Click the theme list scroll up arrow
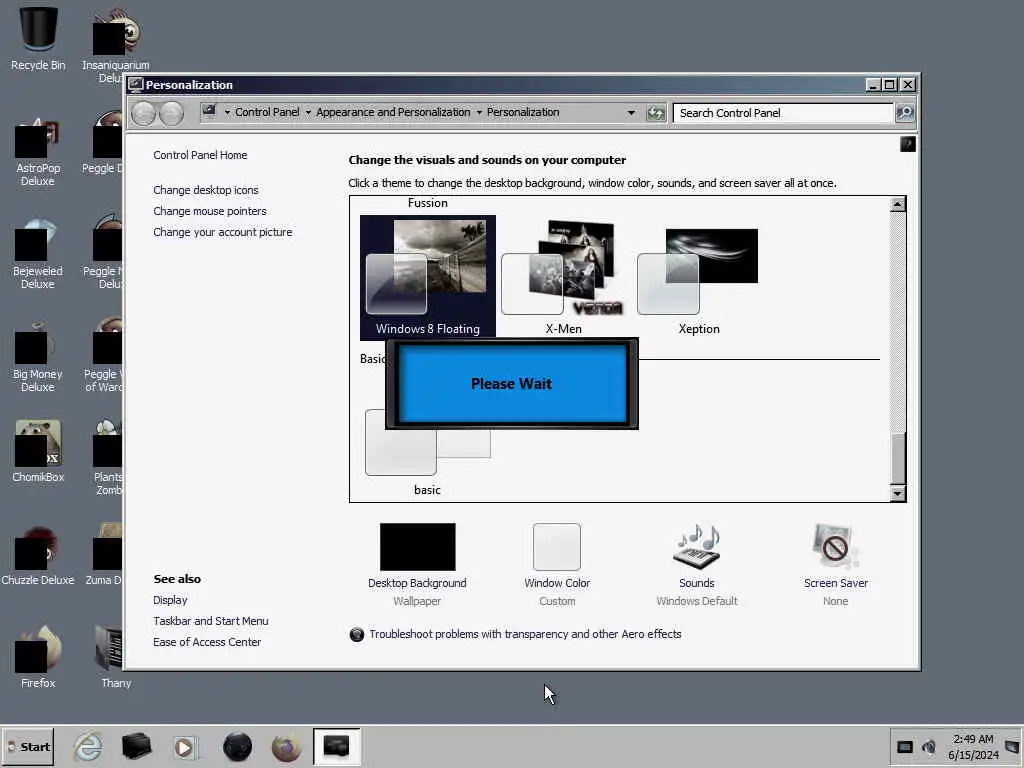 point(897,204)
